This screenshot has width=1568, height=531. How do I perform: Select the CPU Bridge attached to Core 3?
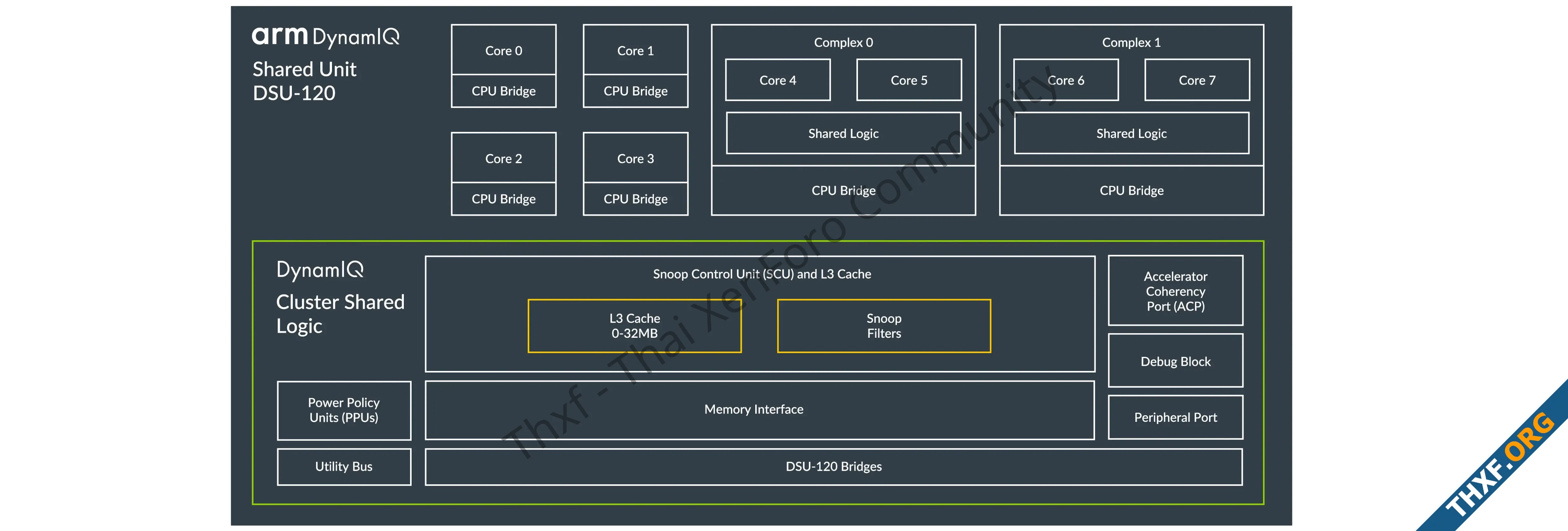click(x=635, y=199)
